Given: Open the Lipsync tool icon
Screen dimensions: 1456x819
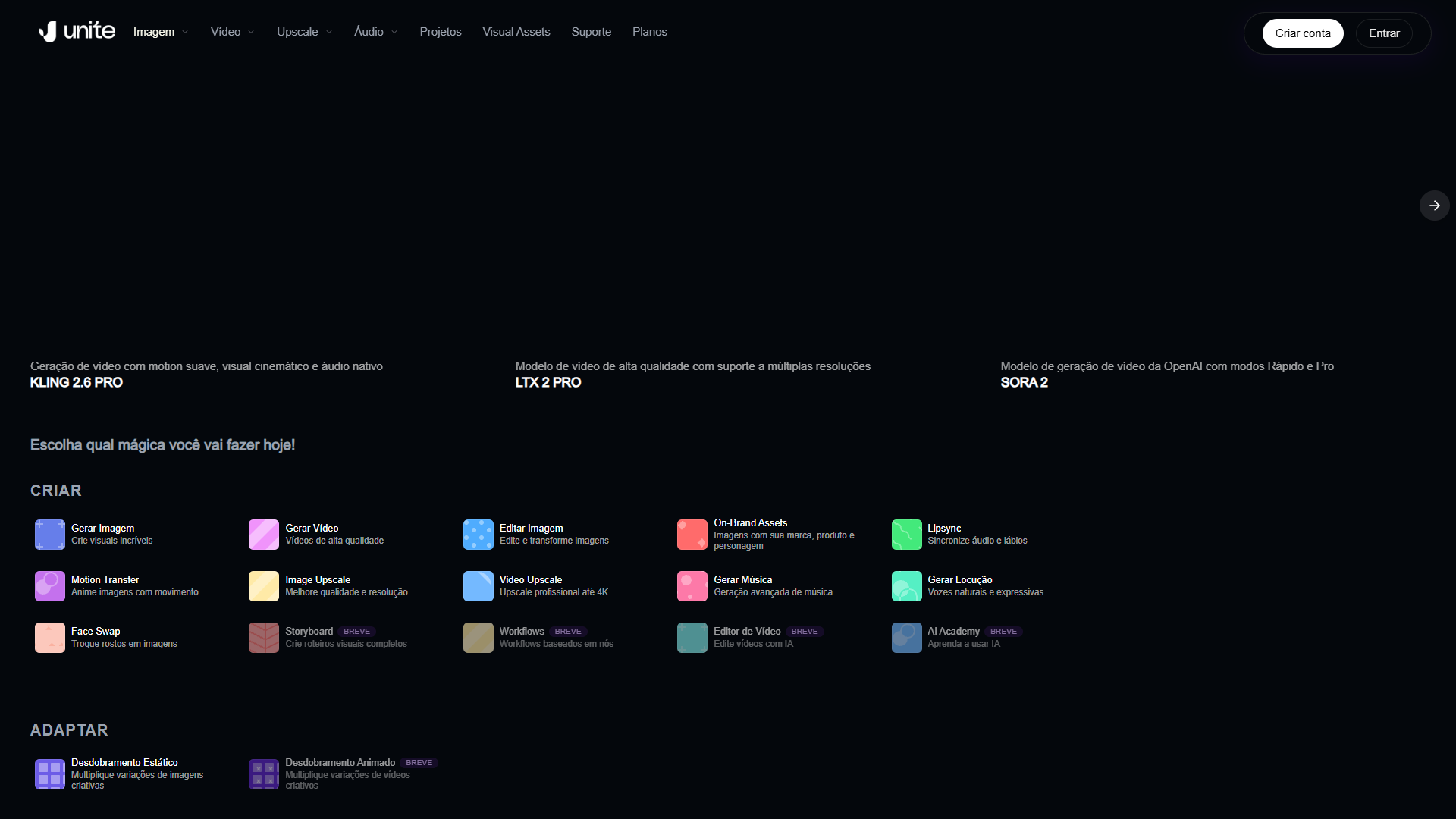Looking at the screenshot, I should click(x=907, y=535).
